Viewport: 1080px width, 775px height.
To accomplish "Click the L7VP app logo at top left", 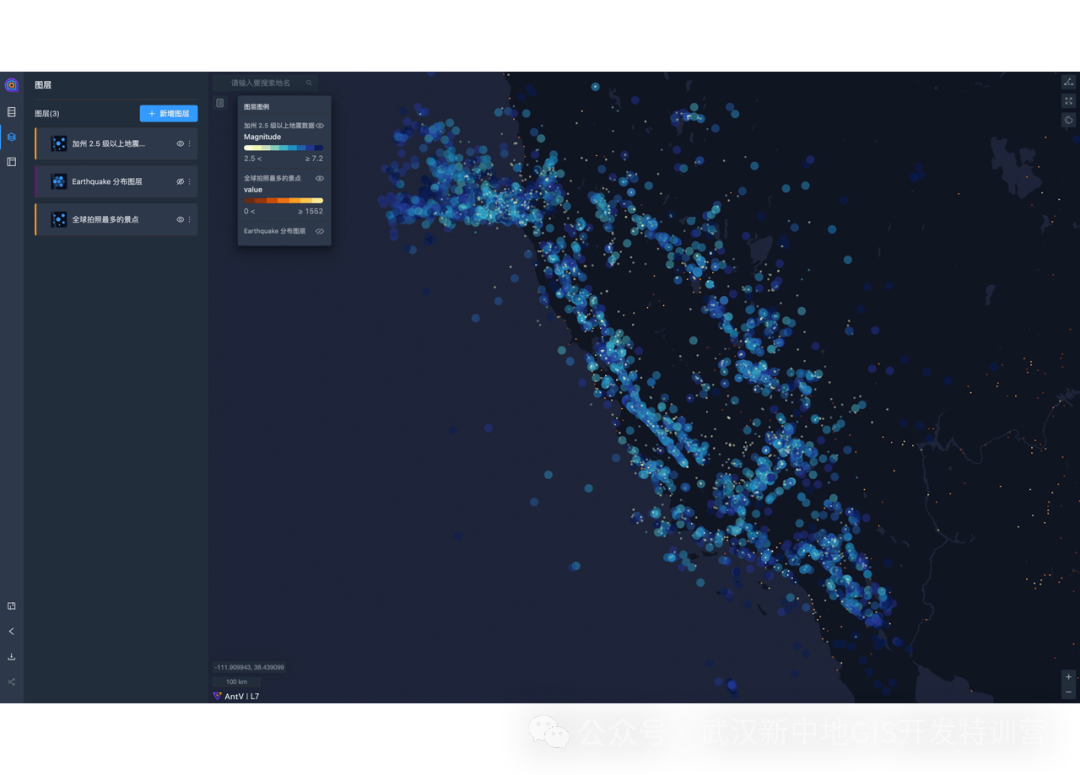I will (x=11, y=84).
